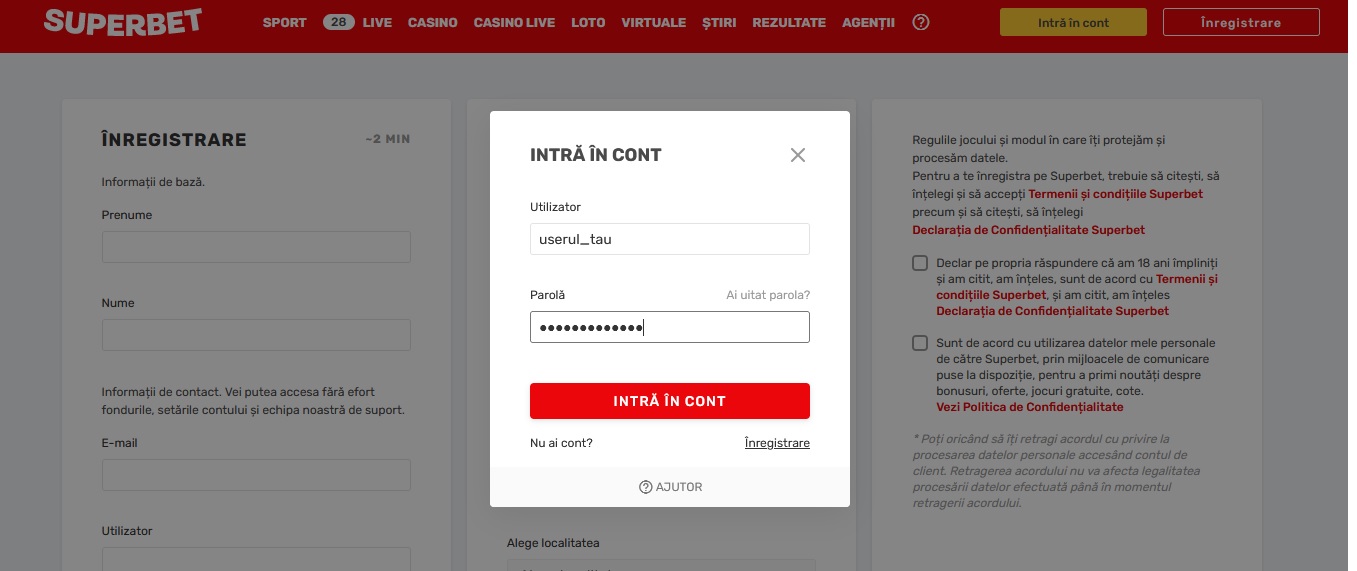Click the Alege localitatea label
1357x571 pixels.
pos(554,543)
